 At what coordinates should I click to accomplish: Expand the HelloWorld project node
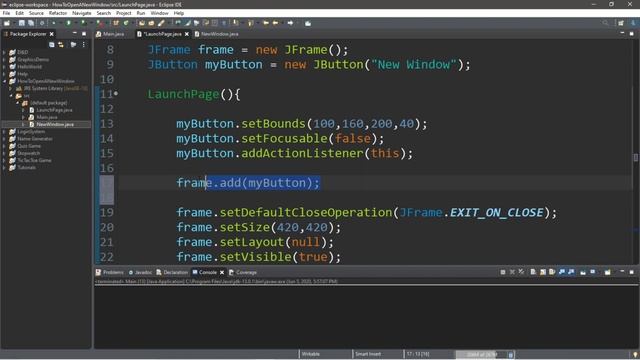[4, 67]
